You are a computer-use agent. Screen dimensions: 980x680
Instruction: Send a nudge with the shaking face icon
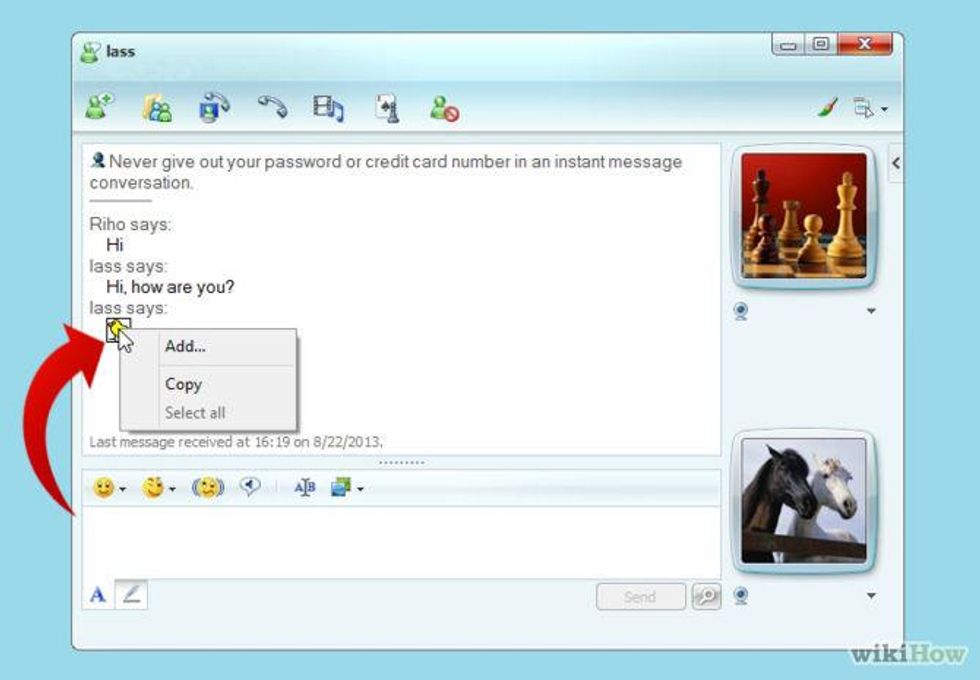tap(208, 488)
